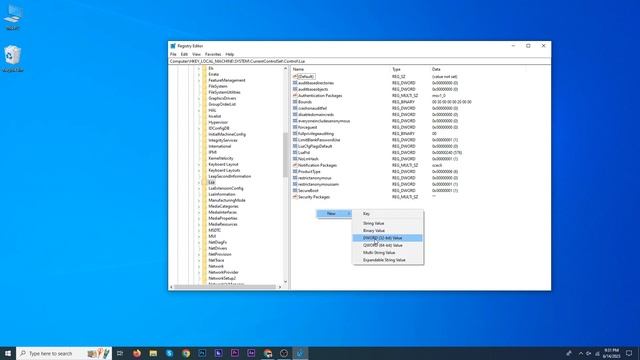Select the fullprivilegeauditing value name

[316, 134]
